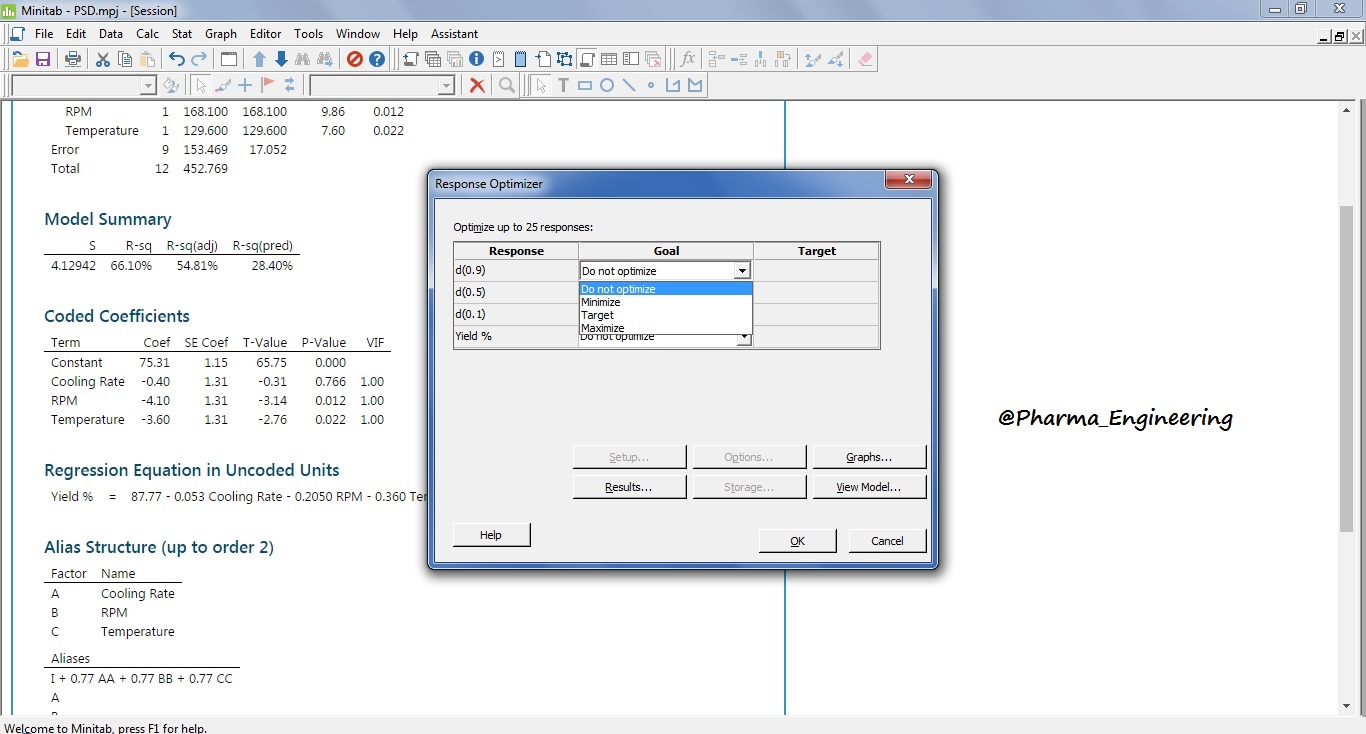Open Minitab Help via the question mark icon

click(x=377, y=59)
